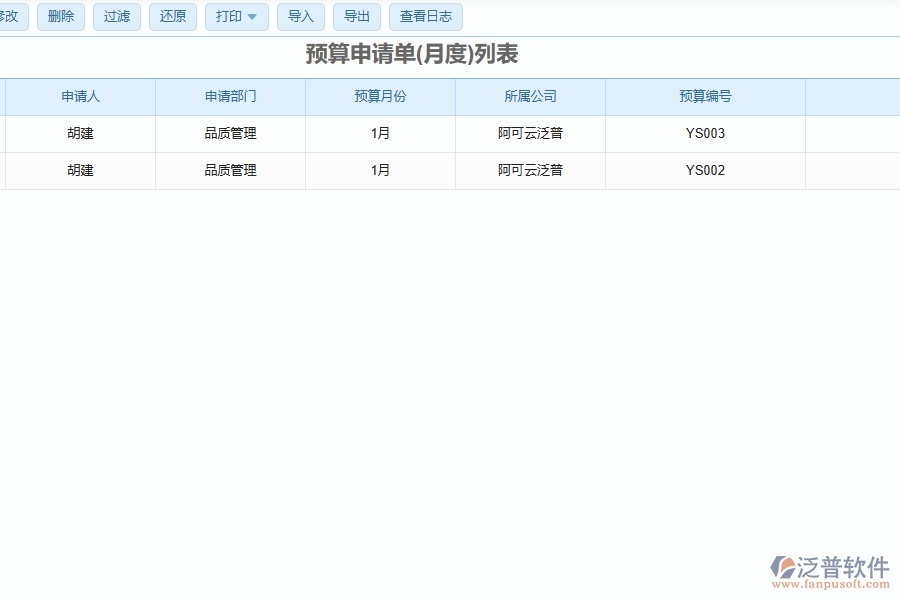The image size is (900, 600).
Task: Select the row with budget number YS002
Action: [705, 170]
